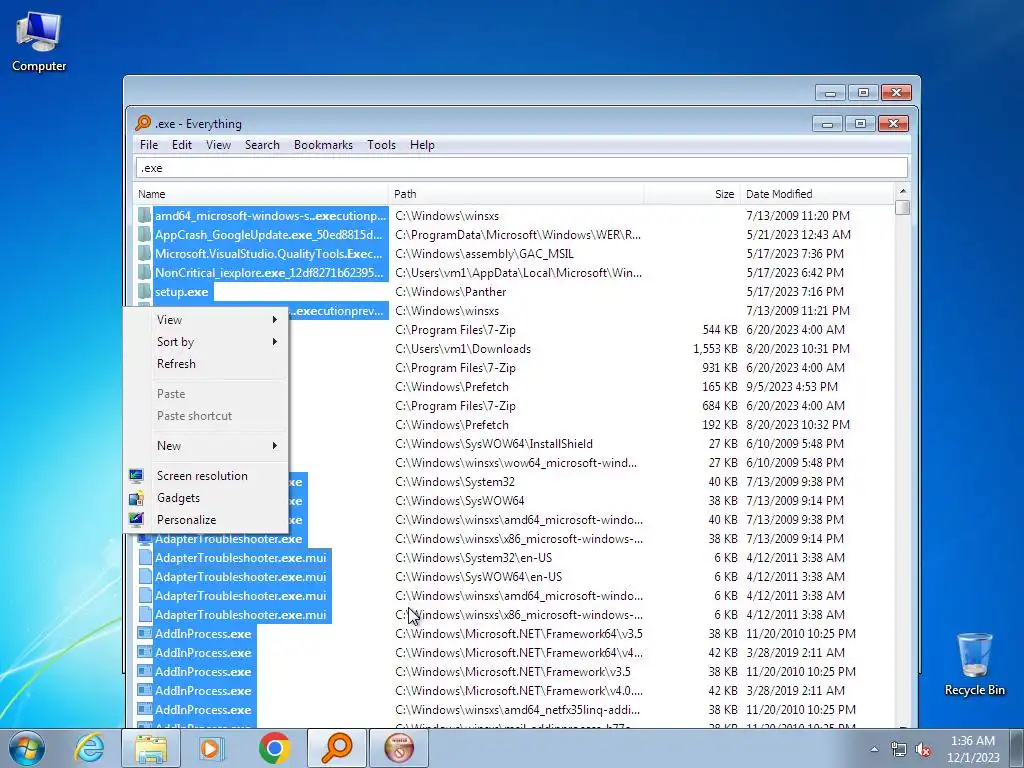Image resolution: width=1024 pixels, height=768 pixels.
Task: Click the .exe search input field
Action: coord(521,168)
